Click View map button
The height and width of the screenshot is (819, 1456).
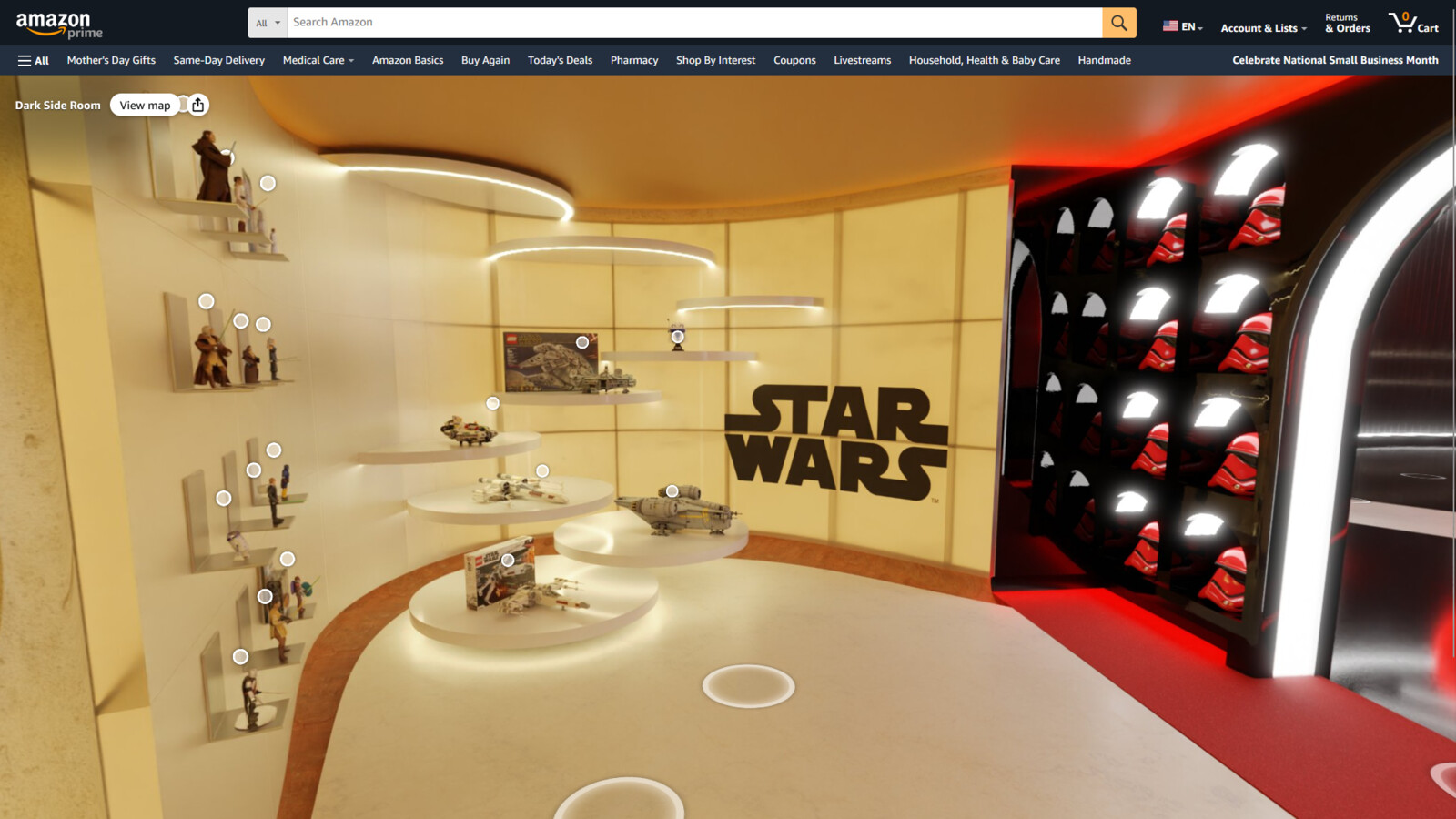(145, 105)
